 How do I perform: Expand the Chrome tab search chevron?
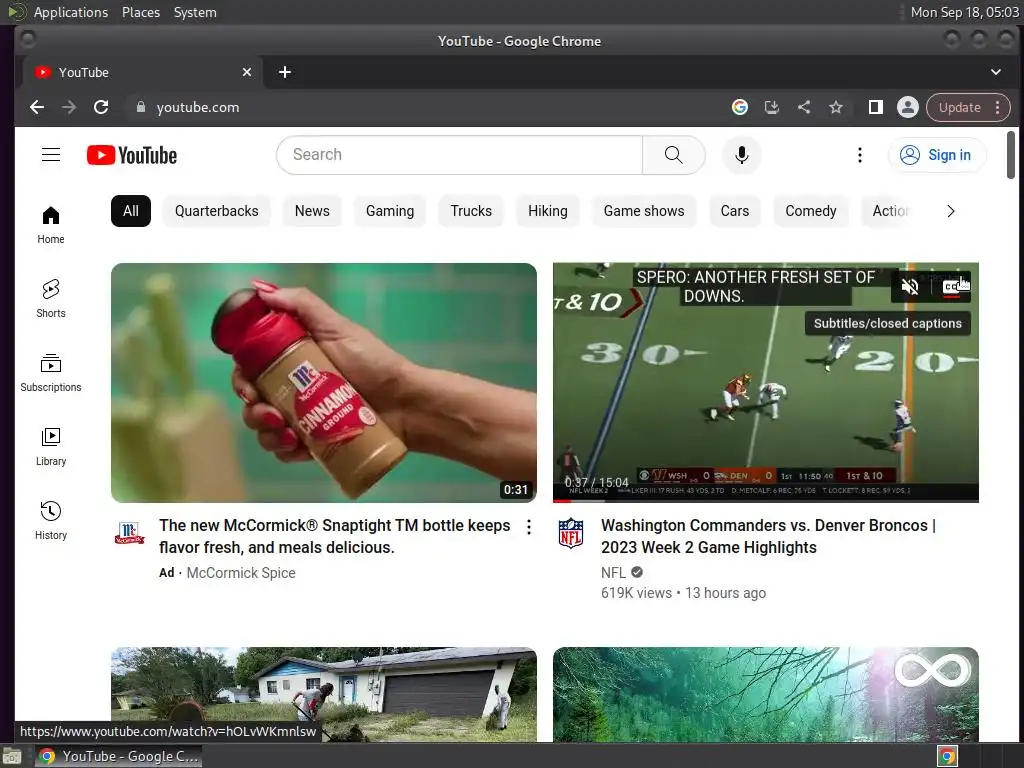[x=996, y=72]
